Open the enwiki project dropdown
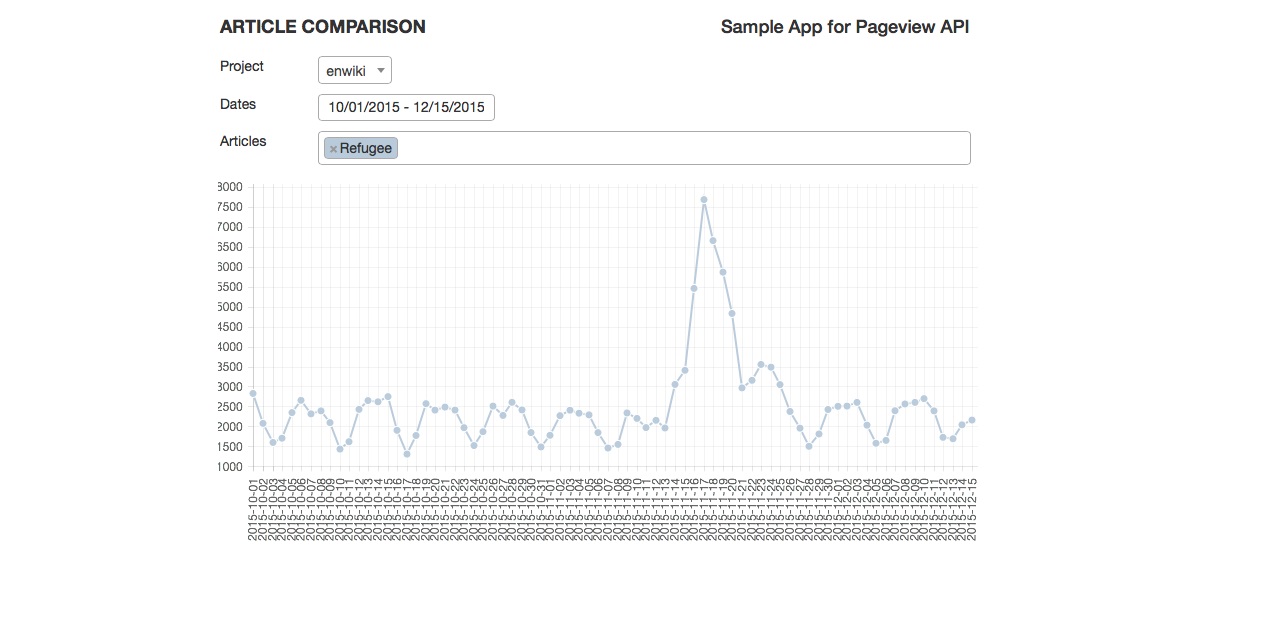 point(355,70)
